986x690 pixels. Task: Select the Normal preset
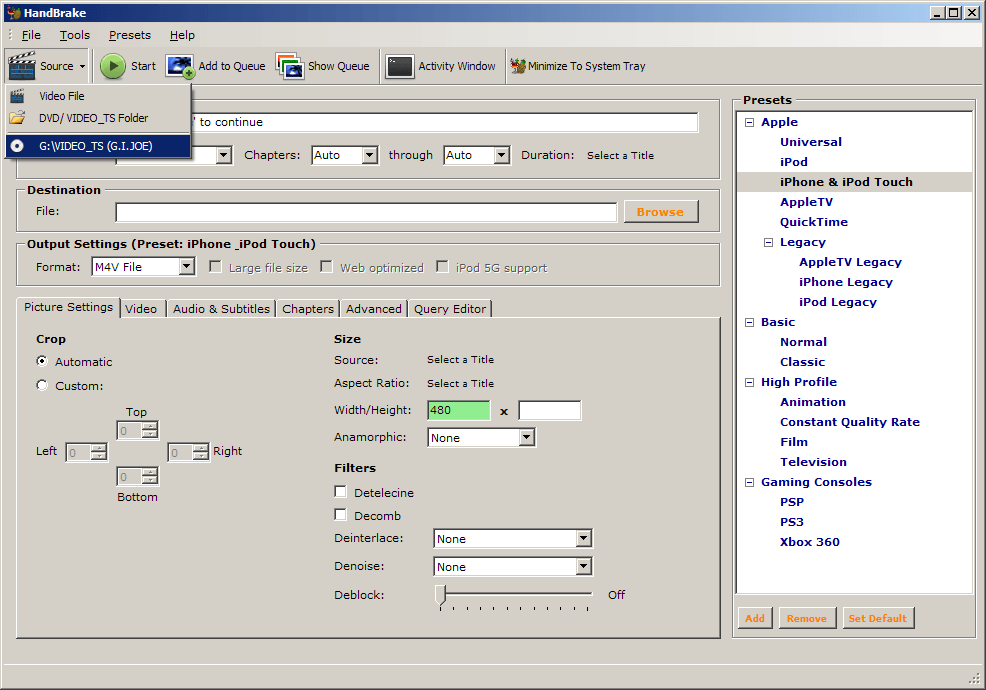803,342
